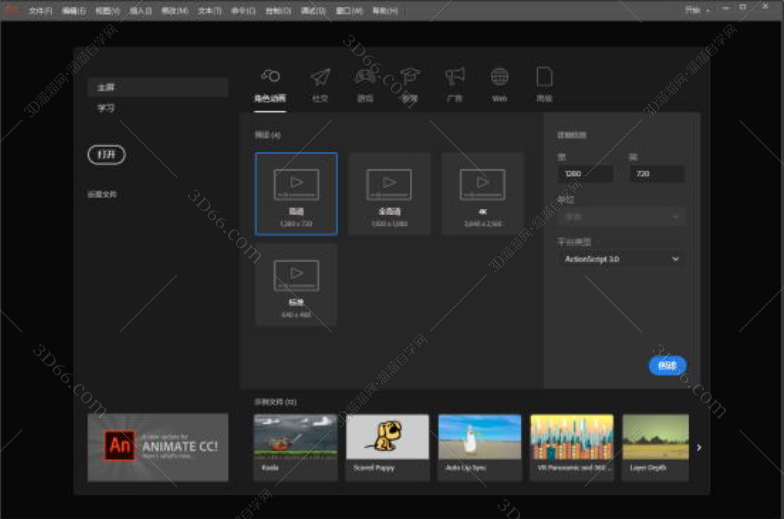Select the Game controller category icon
This screenshot has width=784, height=519.
pyautogui.click(x=366, y=77)
